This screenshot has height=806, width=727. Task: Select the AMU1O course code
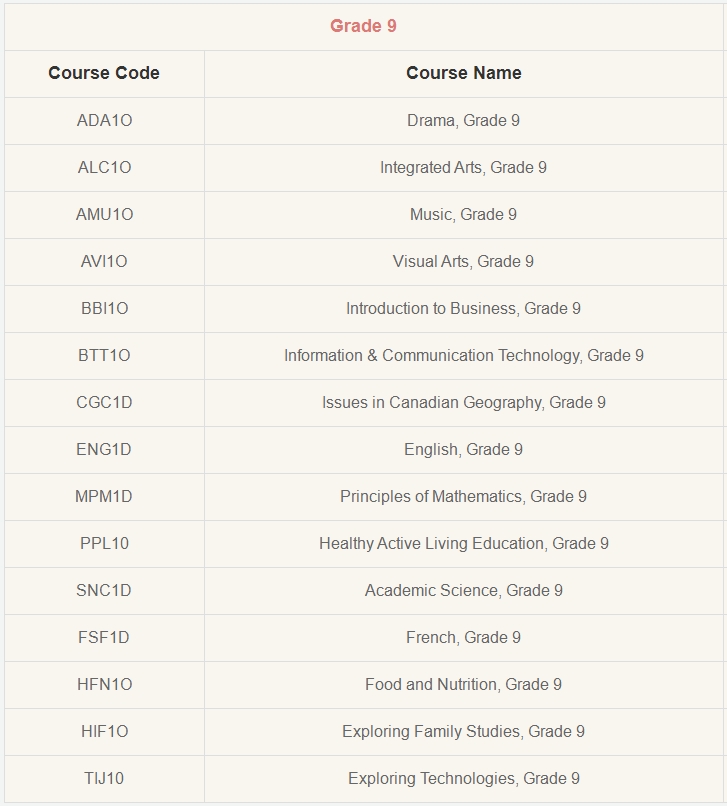point(104,214)
